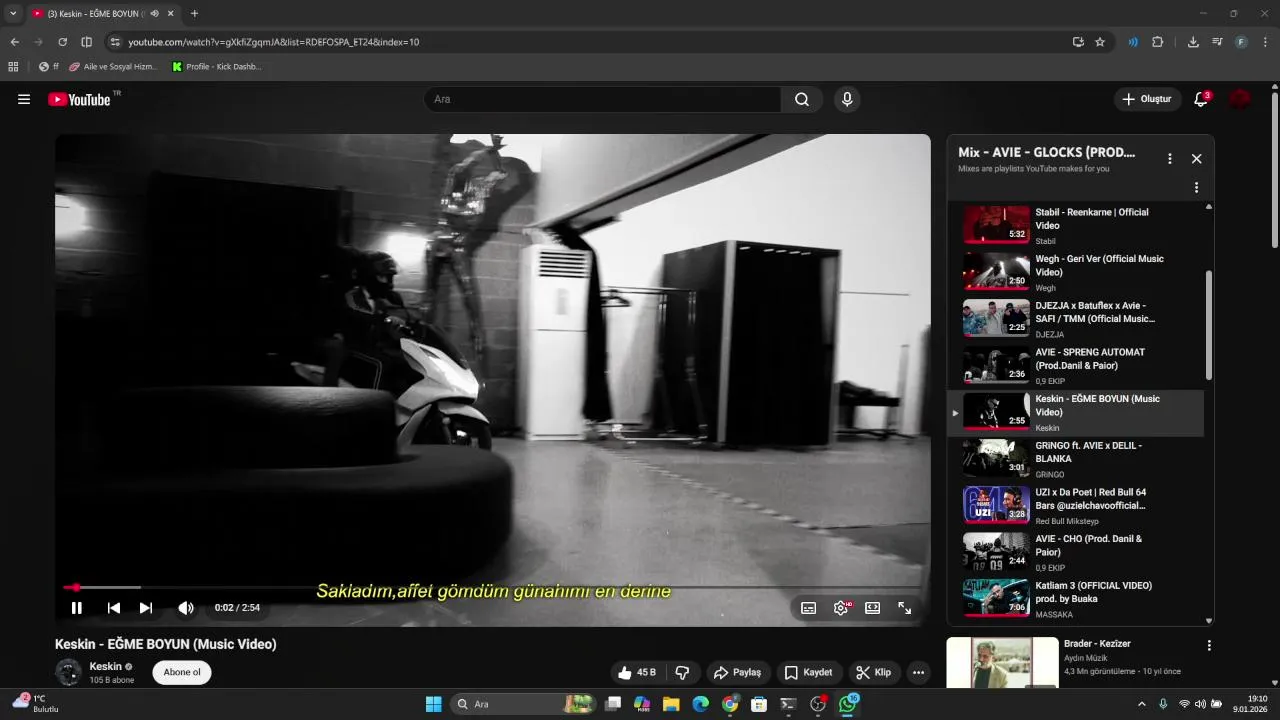Seek on the video progress bar
The height and width of the screenshot is (720, 1280).
point(493,587)
